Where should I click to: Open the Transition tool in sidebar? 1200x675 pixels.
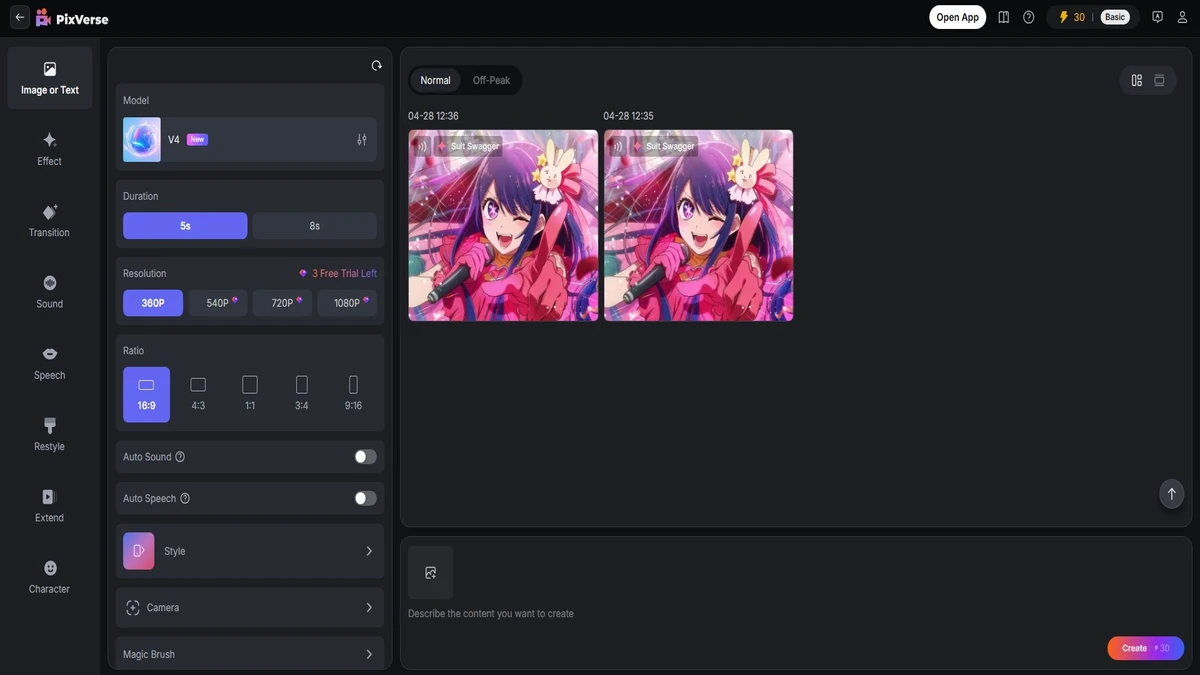click(x=50, y=221)
